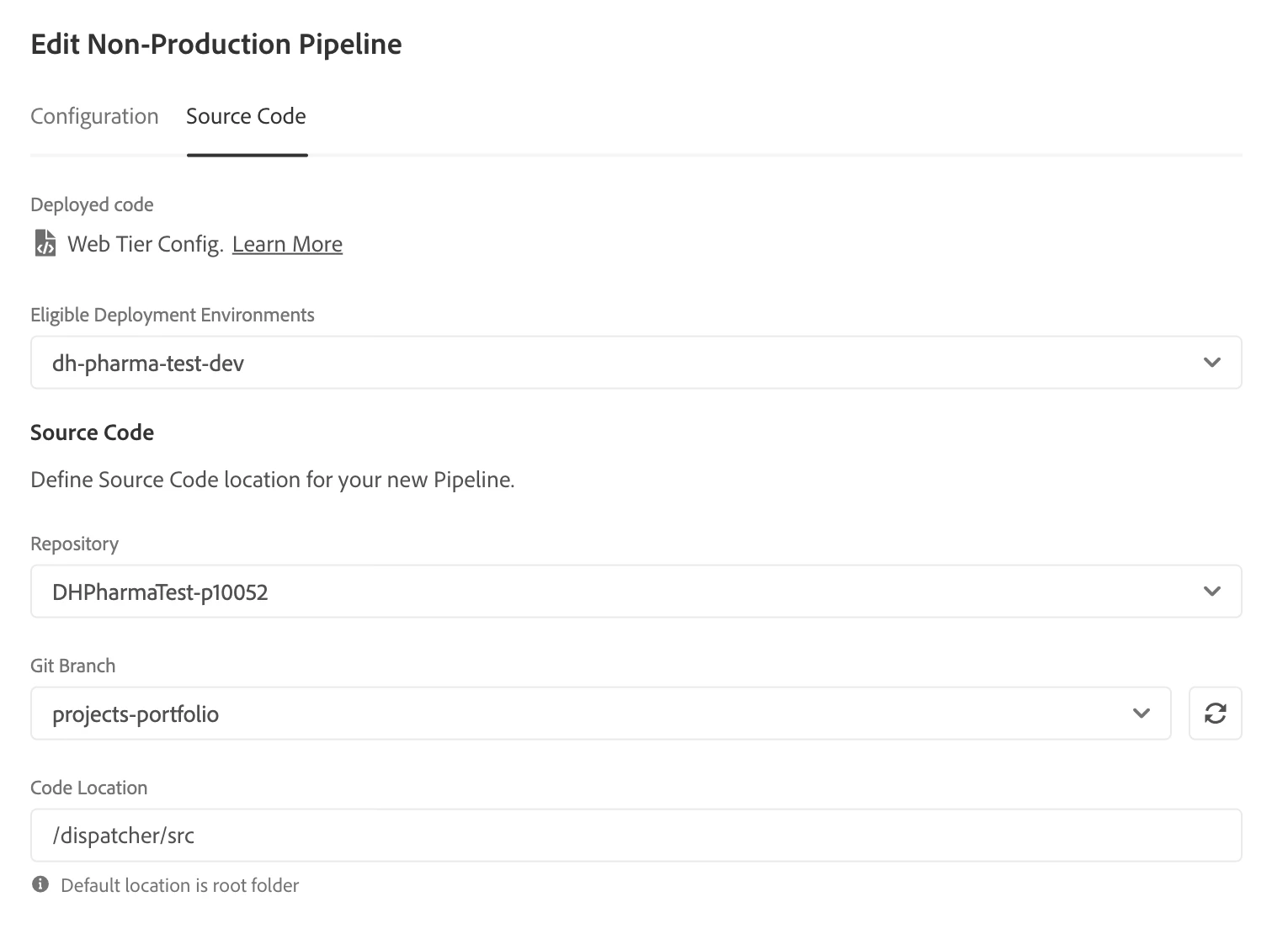Screen dimensions: 1288x934
Task: Click the refresh Git branches icon
Action: click(x=1215, y=714)
